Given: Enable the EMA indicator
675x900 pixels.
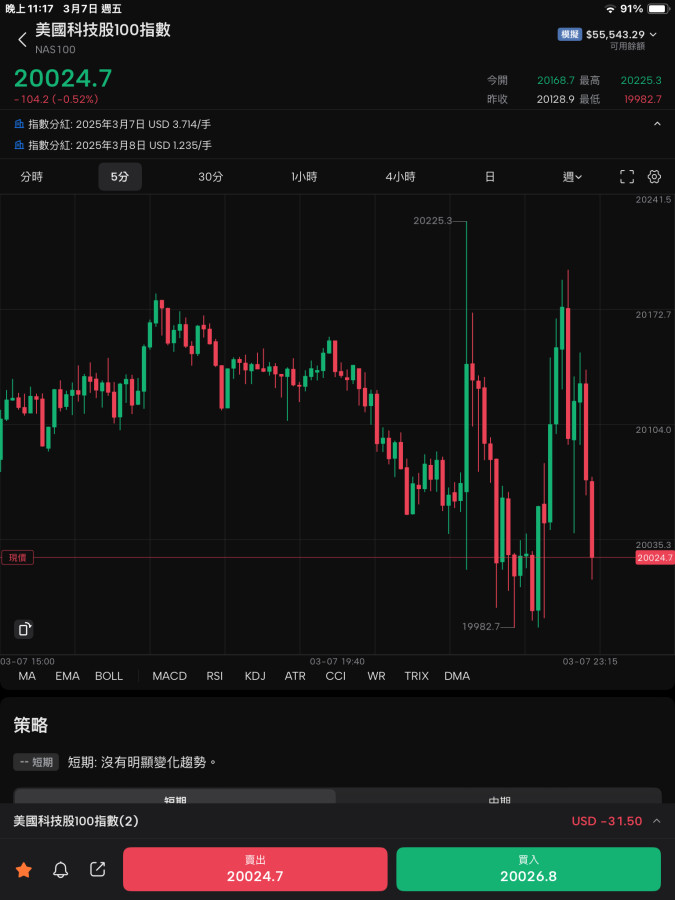Looking at the screenshot, I should 67,676.
